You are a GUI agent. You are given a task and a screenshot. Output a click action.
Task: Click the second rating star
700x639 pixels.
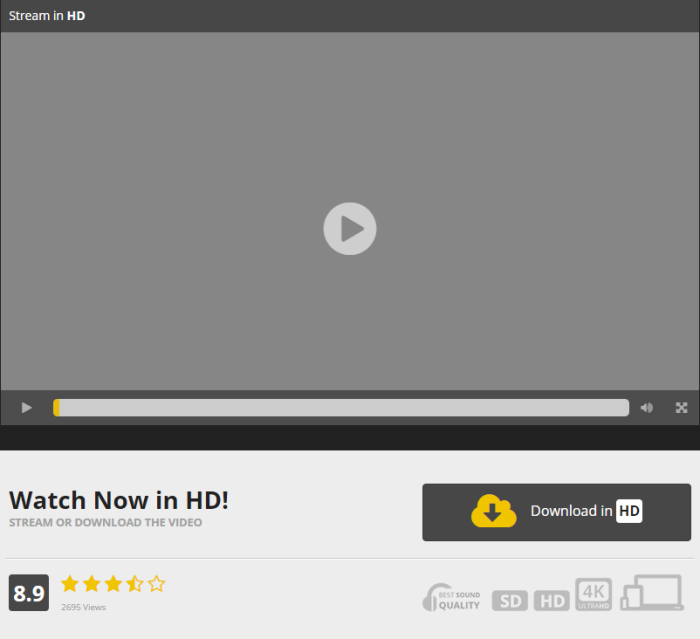coord(92,584)
